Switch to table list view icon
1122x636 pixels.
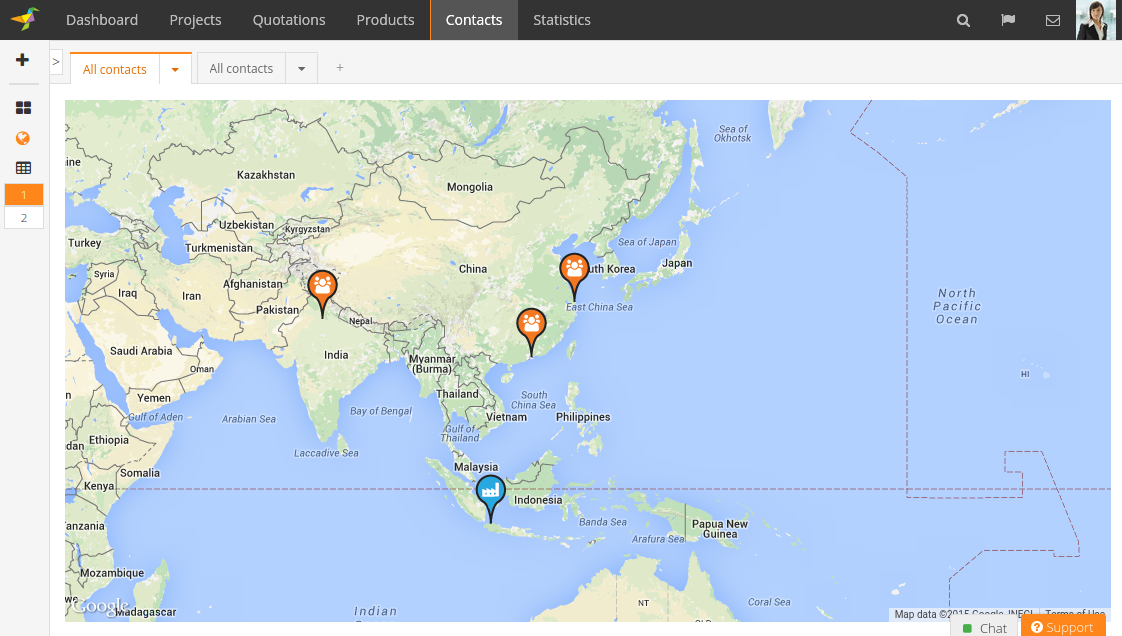coord(23,168)
